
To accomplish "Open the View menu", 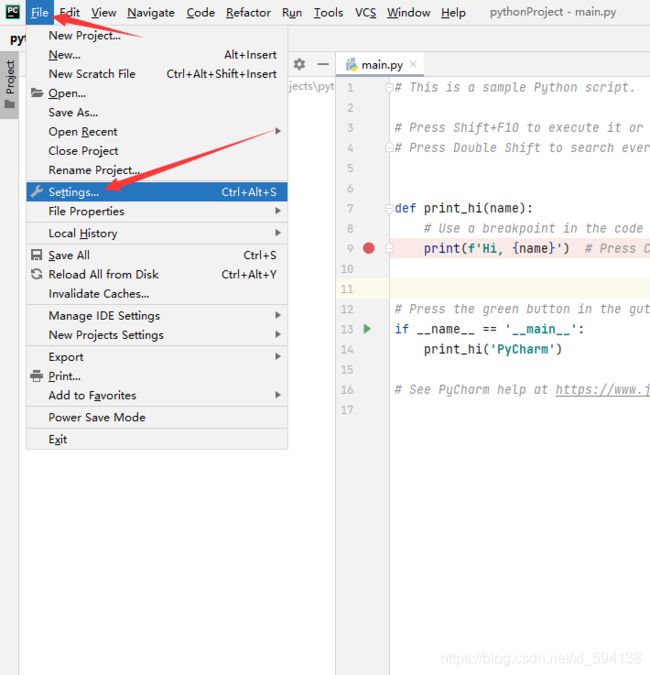I will [x=104, y=12].
